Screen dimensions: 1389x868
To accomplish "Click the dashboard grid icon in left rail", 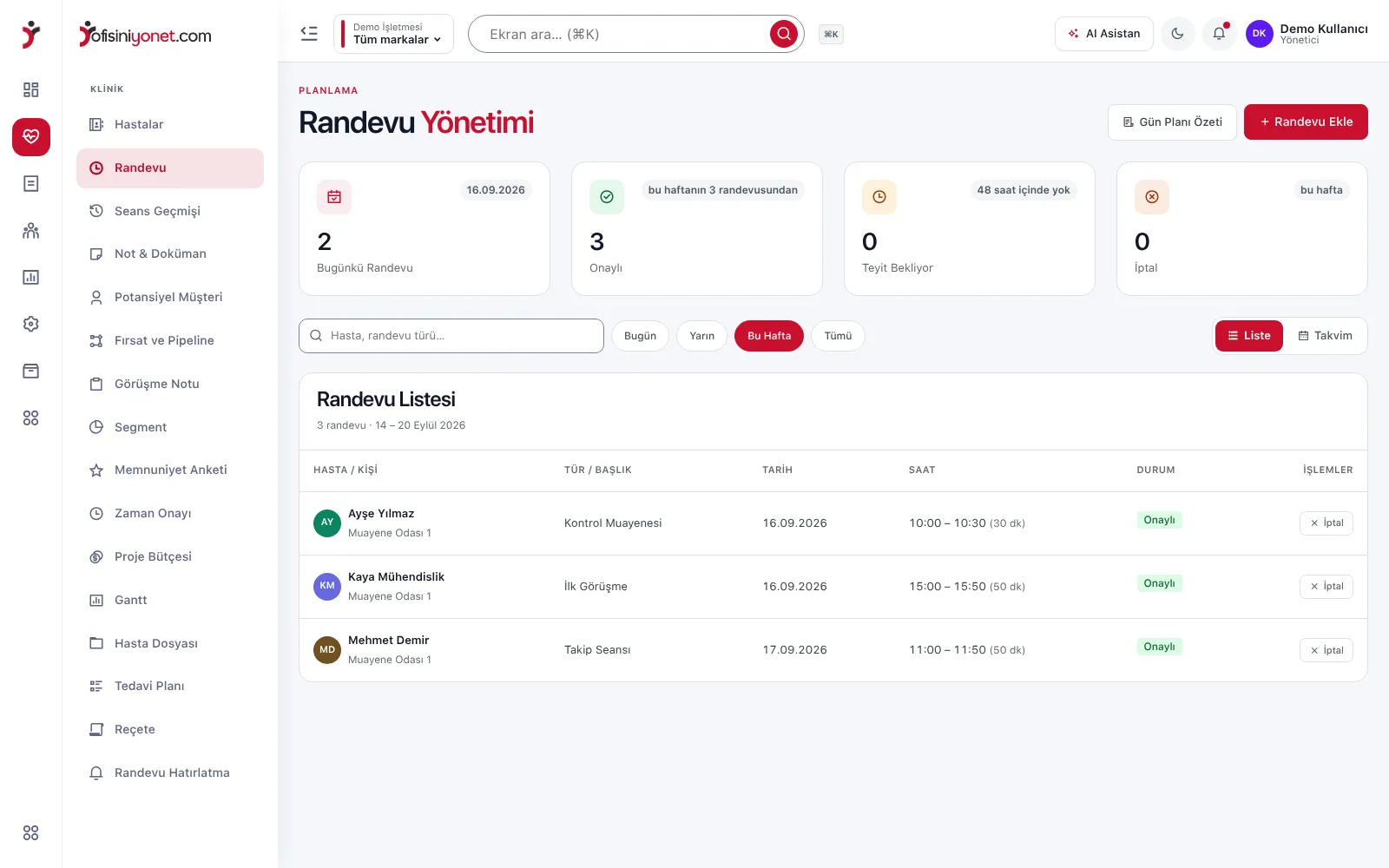I will pos(31,90).
